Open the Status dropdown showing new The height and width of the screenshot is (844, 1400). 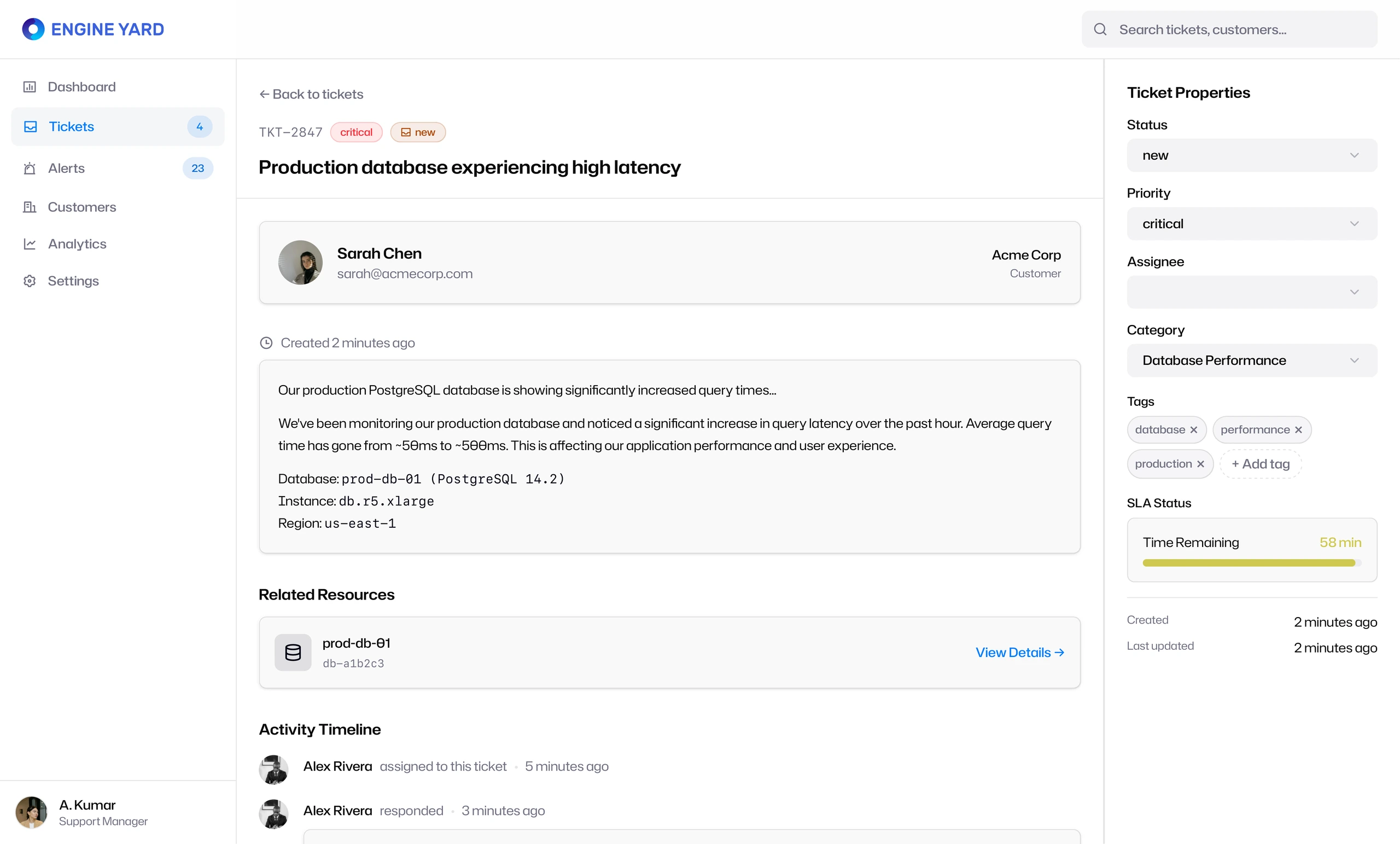point(1252,155)
